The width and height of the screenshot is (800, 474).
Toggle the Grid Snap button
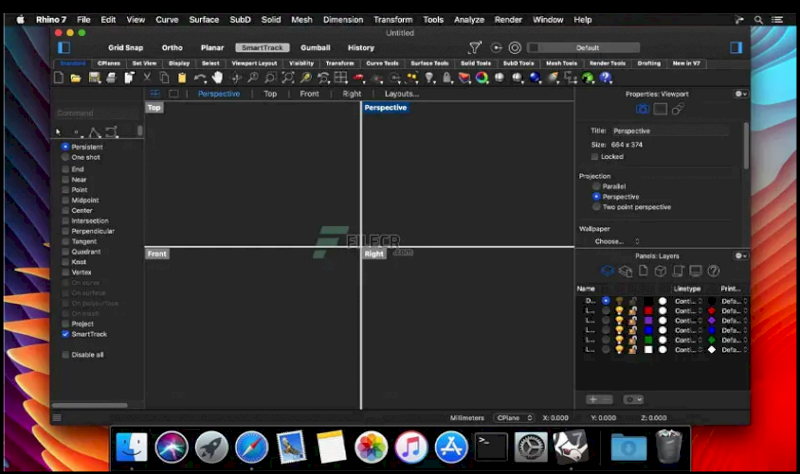coord(126,47)
